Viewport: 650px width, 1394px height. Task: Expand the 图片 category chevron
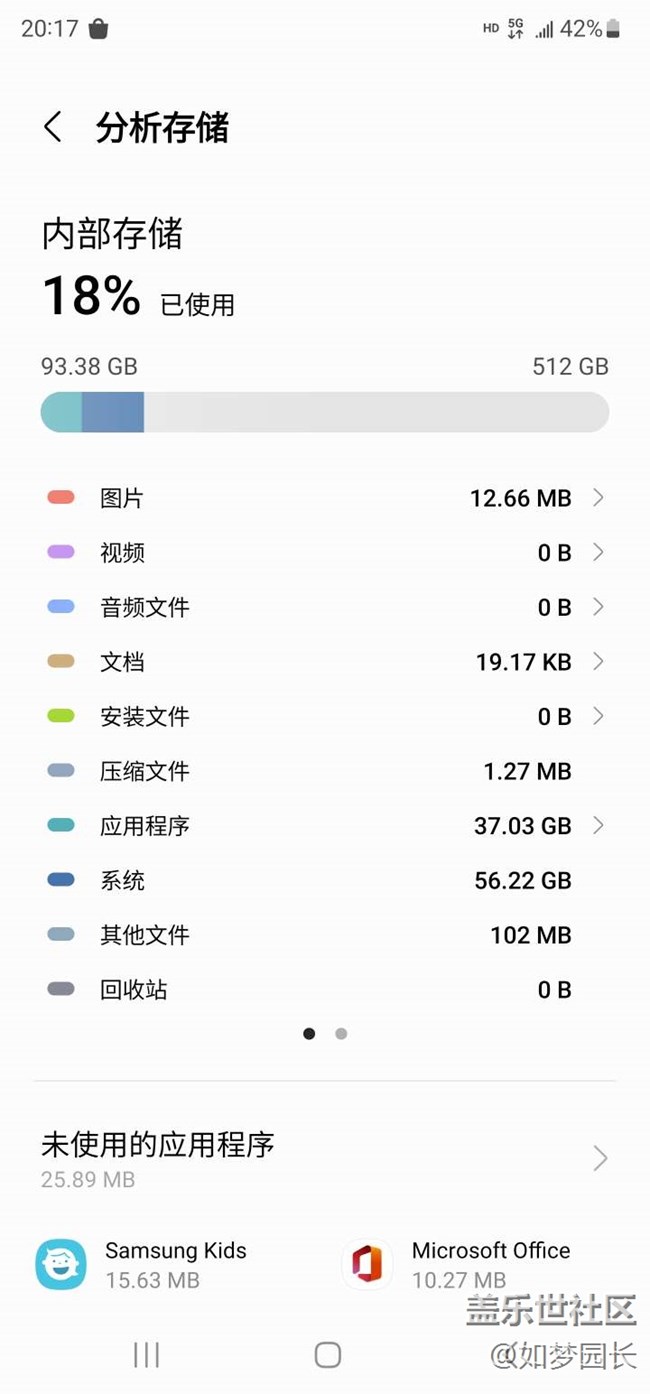(x=598, y=498)
